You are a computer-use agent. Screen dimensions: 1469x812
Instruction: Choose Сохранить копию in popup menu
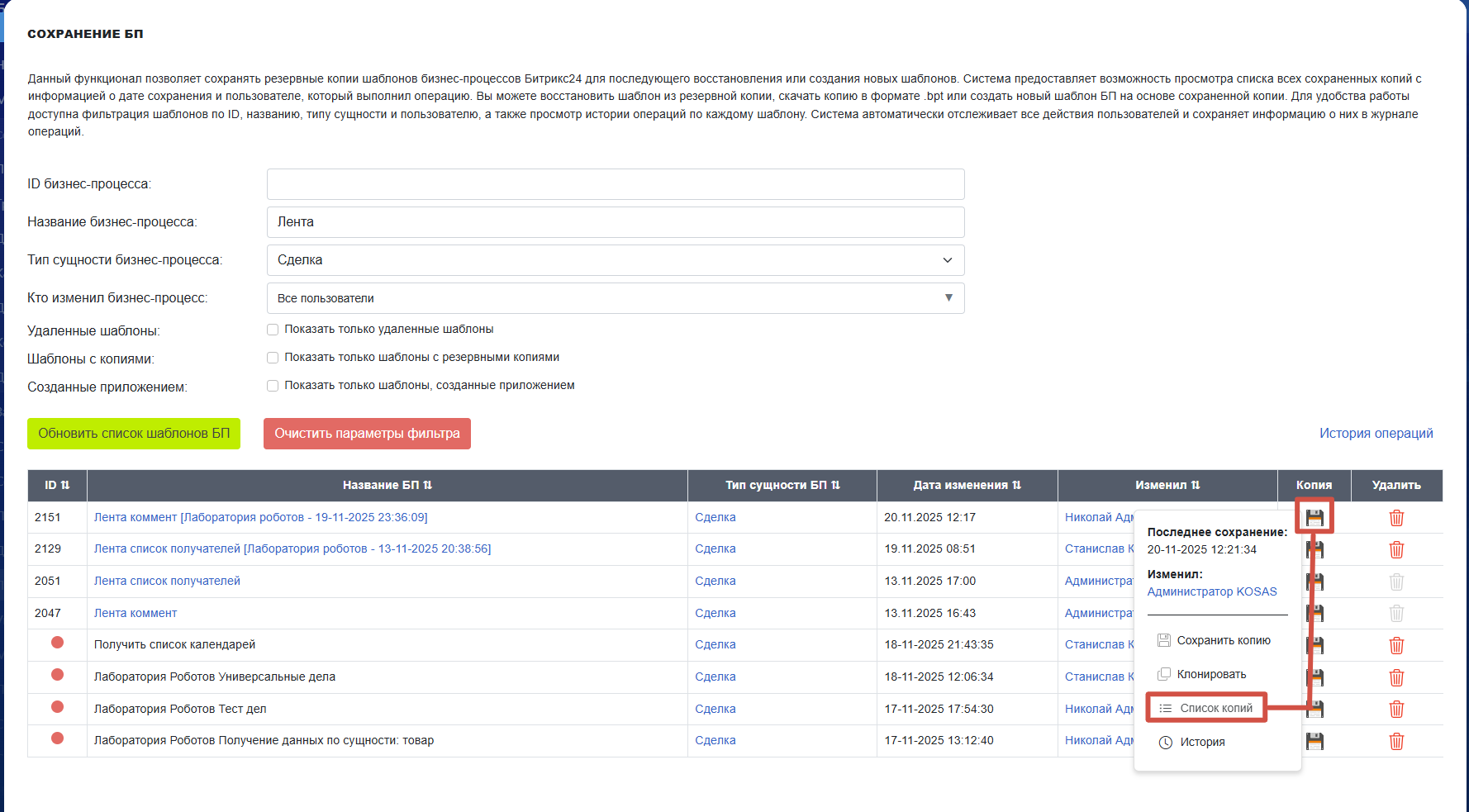(1214, 640)
